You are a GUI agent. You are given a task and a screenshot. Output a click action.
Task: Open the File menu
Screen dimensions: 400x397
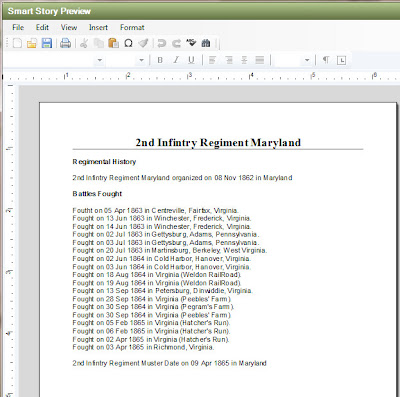click(x=18, y=27)
